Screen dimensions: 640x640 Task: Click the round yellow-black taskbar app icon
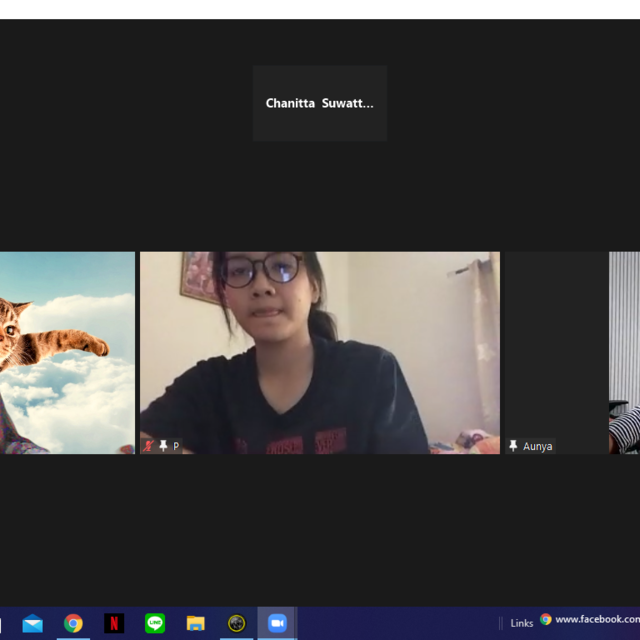pyautogui.click(x=236, y=623)
